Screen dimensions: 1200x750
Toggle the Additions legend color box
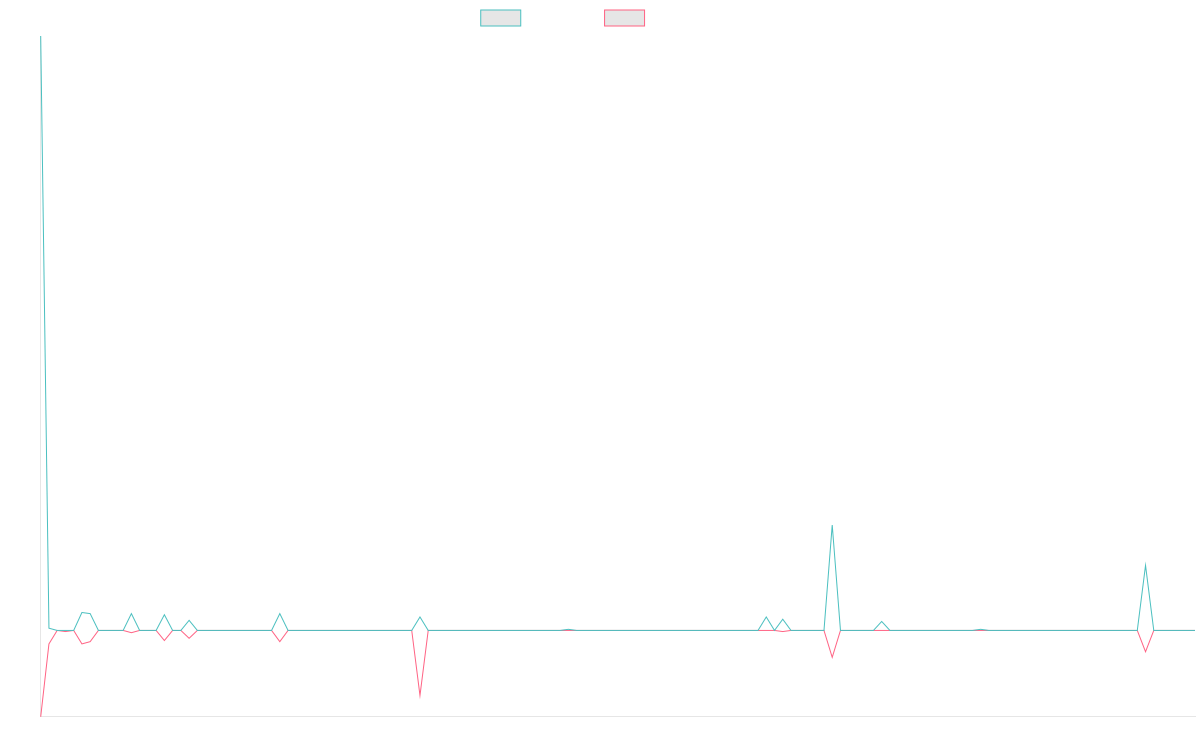[501, 18]
